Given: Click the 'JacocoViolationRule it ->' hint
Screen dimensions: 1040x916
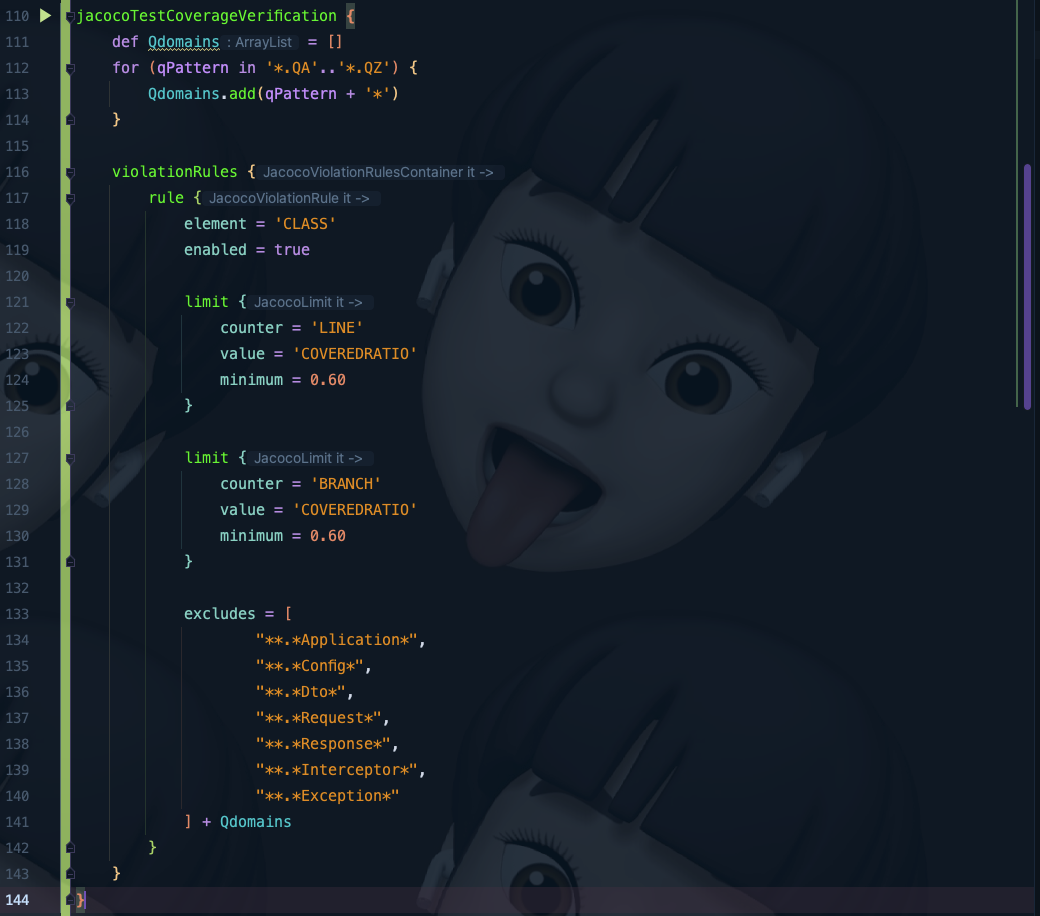Looking at the screenshot, I should point(289,198).
